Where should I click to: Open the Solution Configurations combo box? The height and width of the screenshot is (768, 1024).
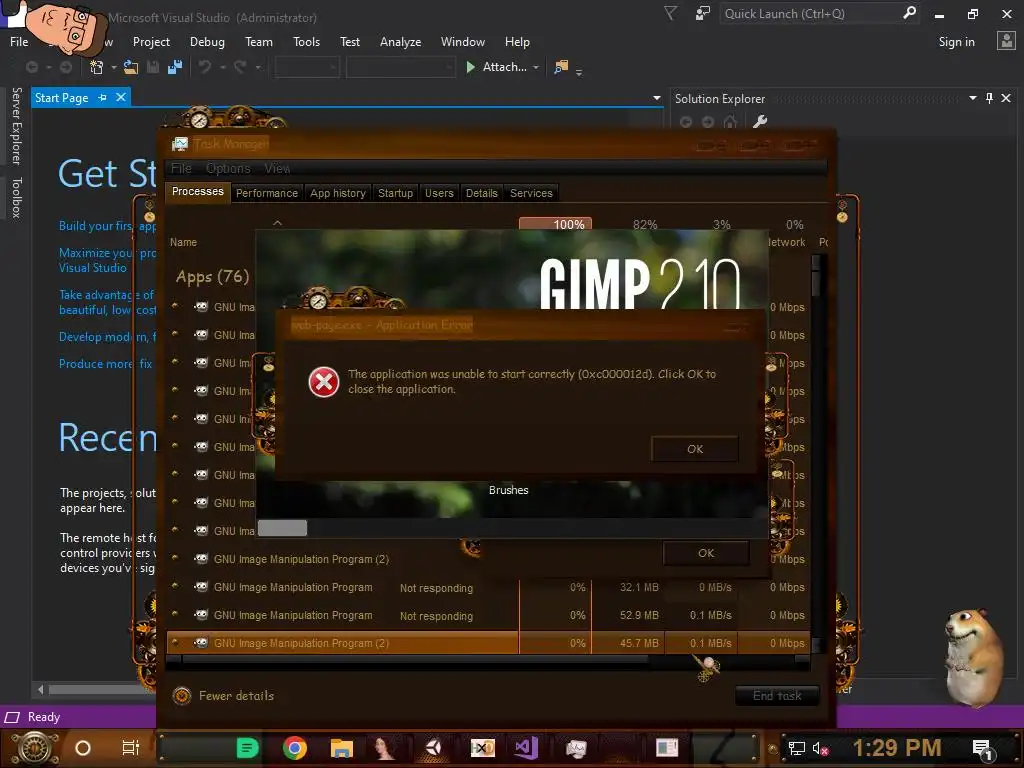[307, 67]
